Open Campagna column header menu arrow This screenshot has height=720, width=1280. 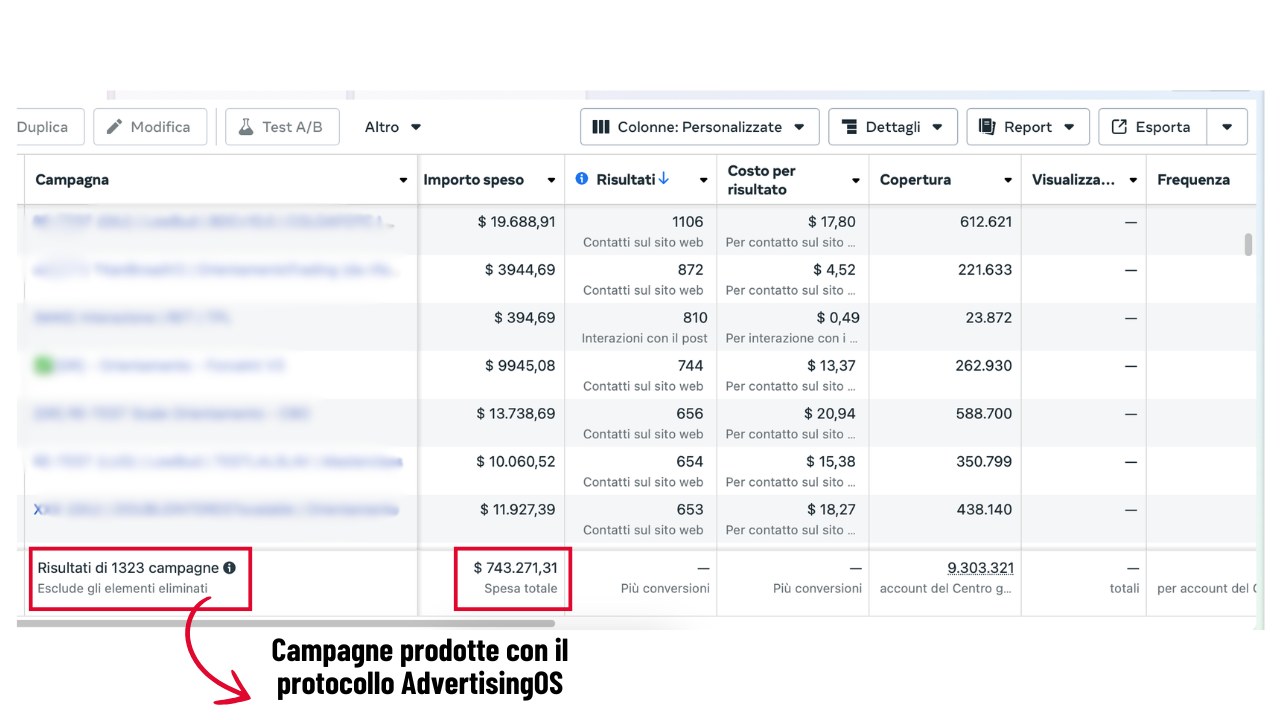(403, 180)
